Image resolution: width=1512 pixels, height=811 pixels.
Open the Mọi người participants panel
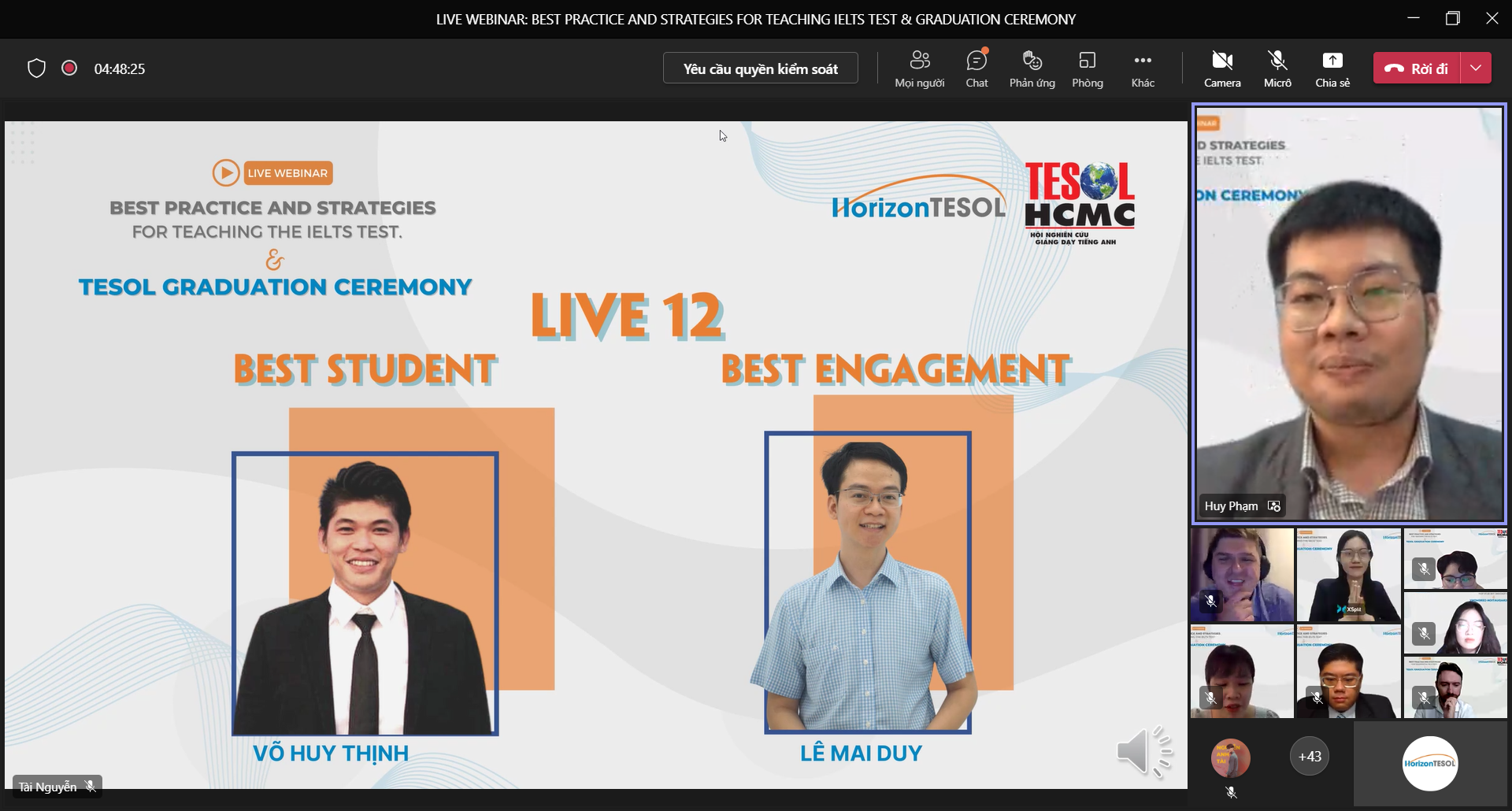[x=919, y=69]
